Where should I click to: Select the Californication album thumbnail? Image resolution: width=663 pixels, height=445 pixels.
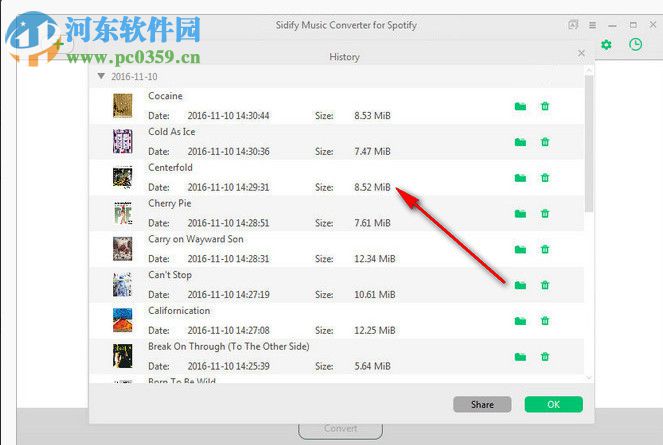tap(123, 320)
